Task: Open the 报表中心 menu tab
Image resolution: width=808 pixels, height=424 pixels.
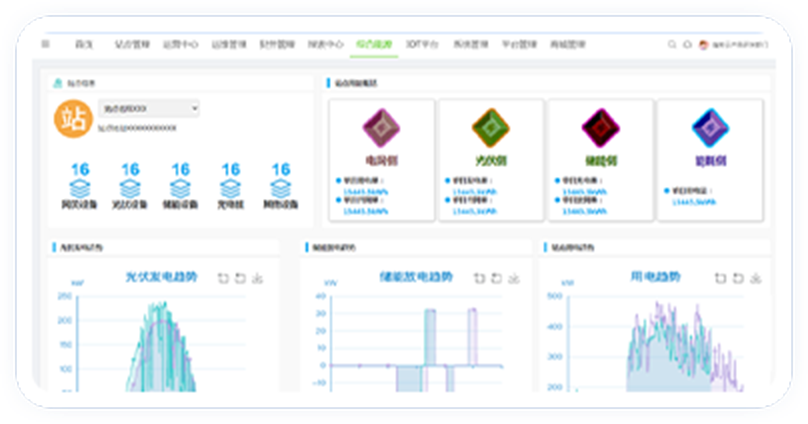Action: click(326, 44)
